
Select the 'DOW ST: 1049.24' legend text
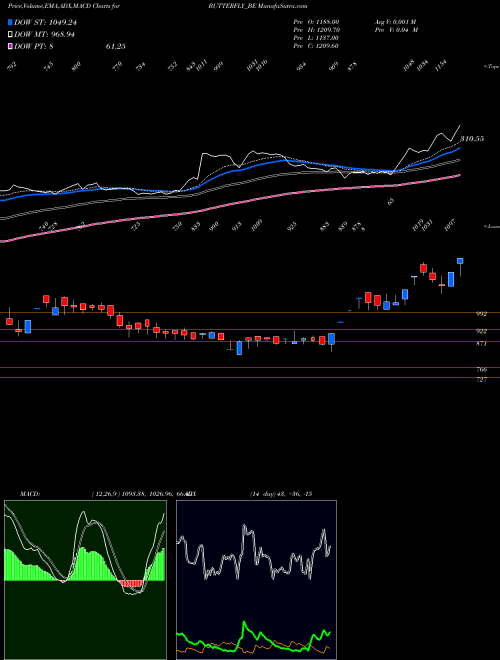pyautogui.click(x=43, y=23)
